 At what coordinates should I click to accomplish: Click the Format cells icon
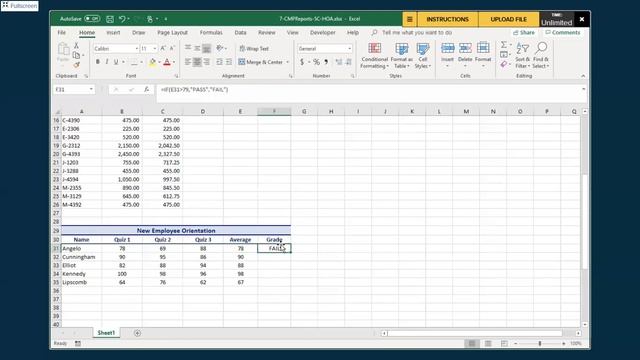click(x=483, y=48)
